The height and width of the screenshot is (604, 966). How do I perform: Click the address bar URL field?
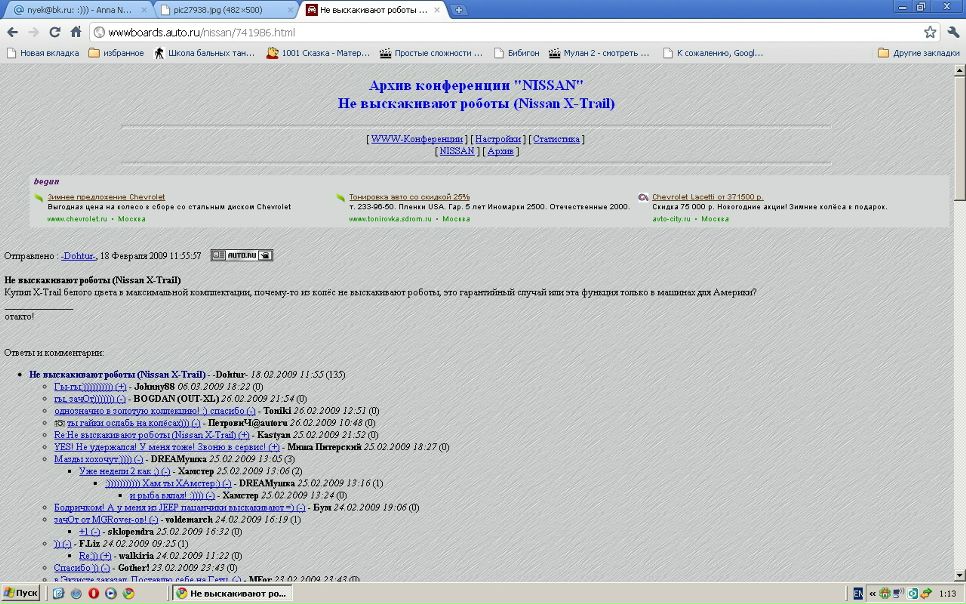tap(505, 32)
